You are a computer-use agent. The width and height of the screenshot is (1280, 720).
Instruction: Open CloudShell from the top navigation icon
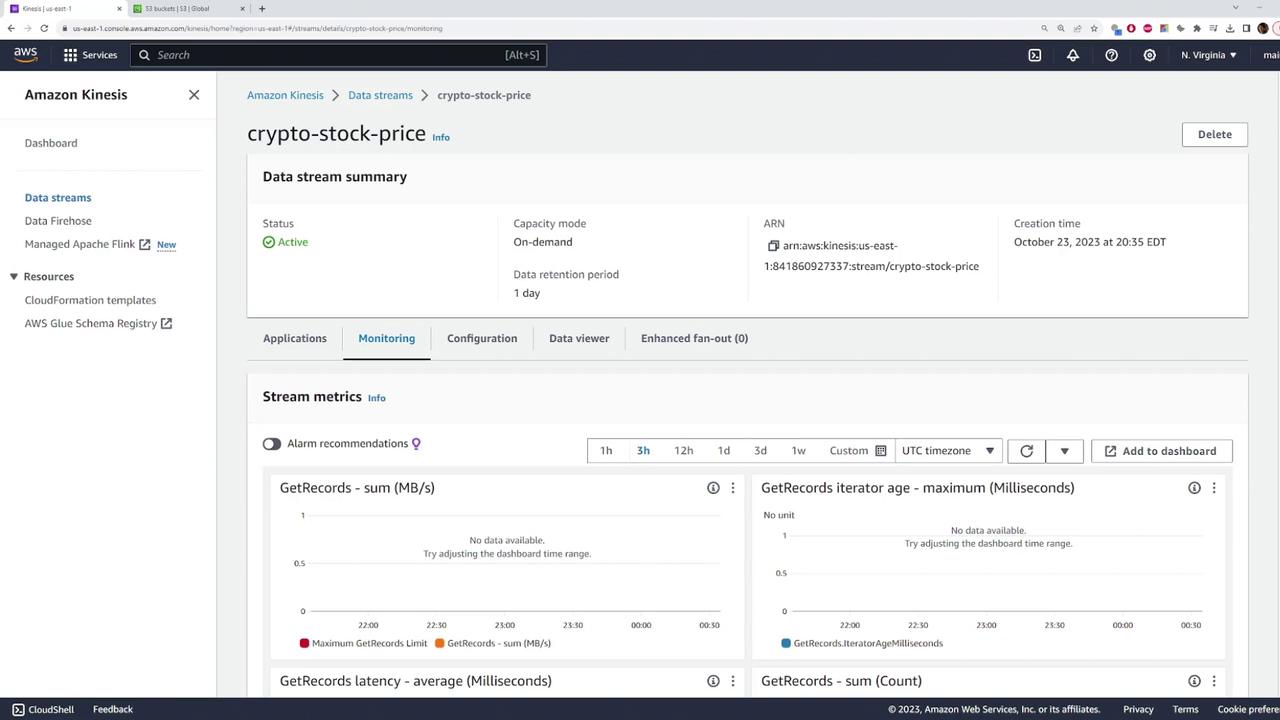click(1035, 55)
